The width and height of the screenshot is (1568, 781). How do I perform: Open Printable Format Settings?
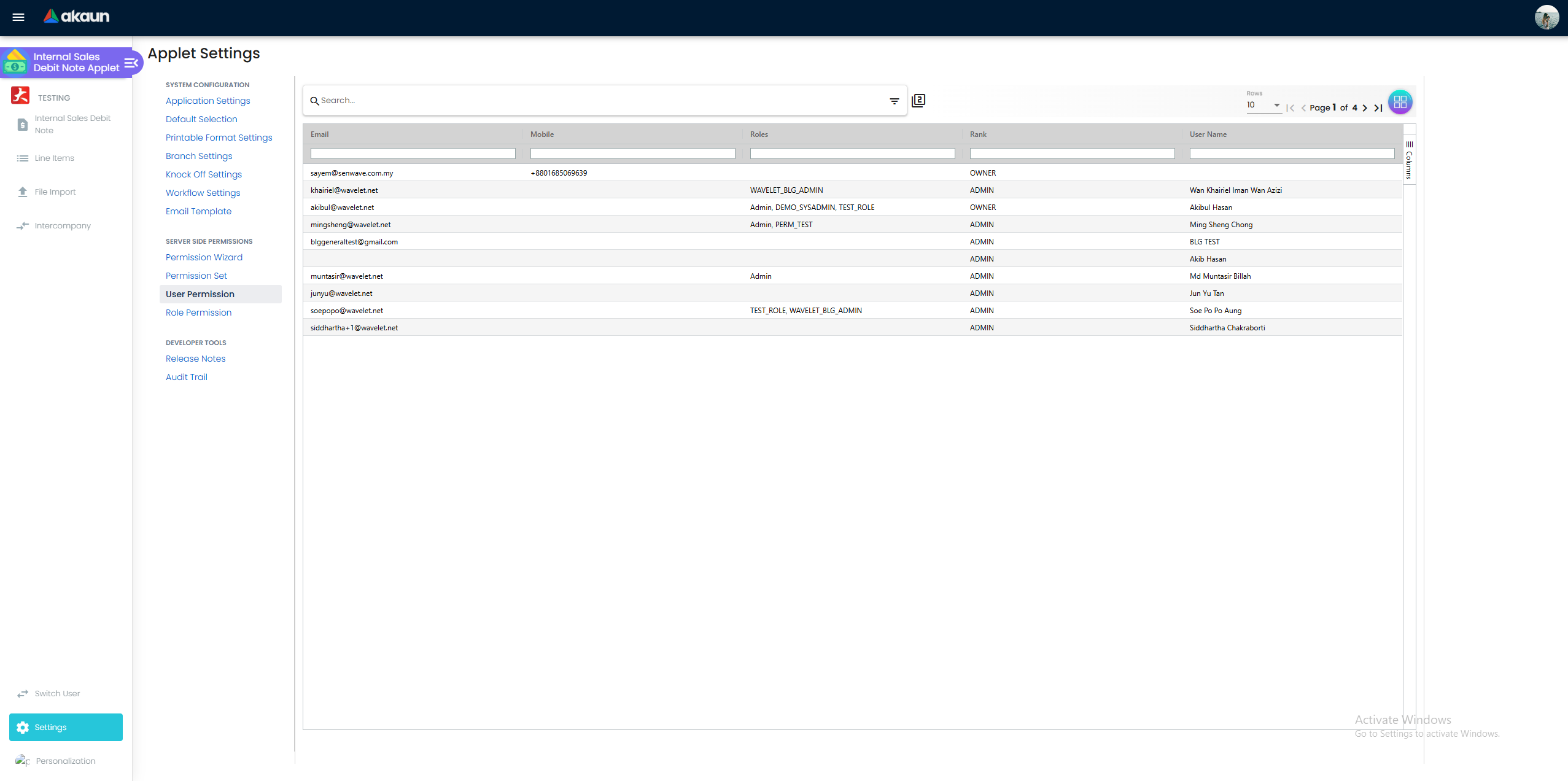click(x=219, y=138)
